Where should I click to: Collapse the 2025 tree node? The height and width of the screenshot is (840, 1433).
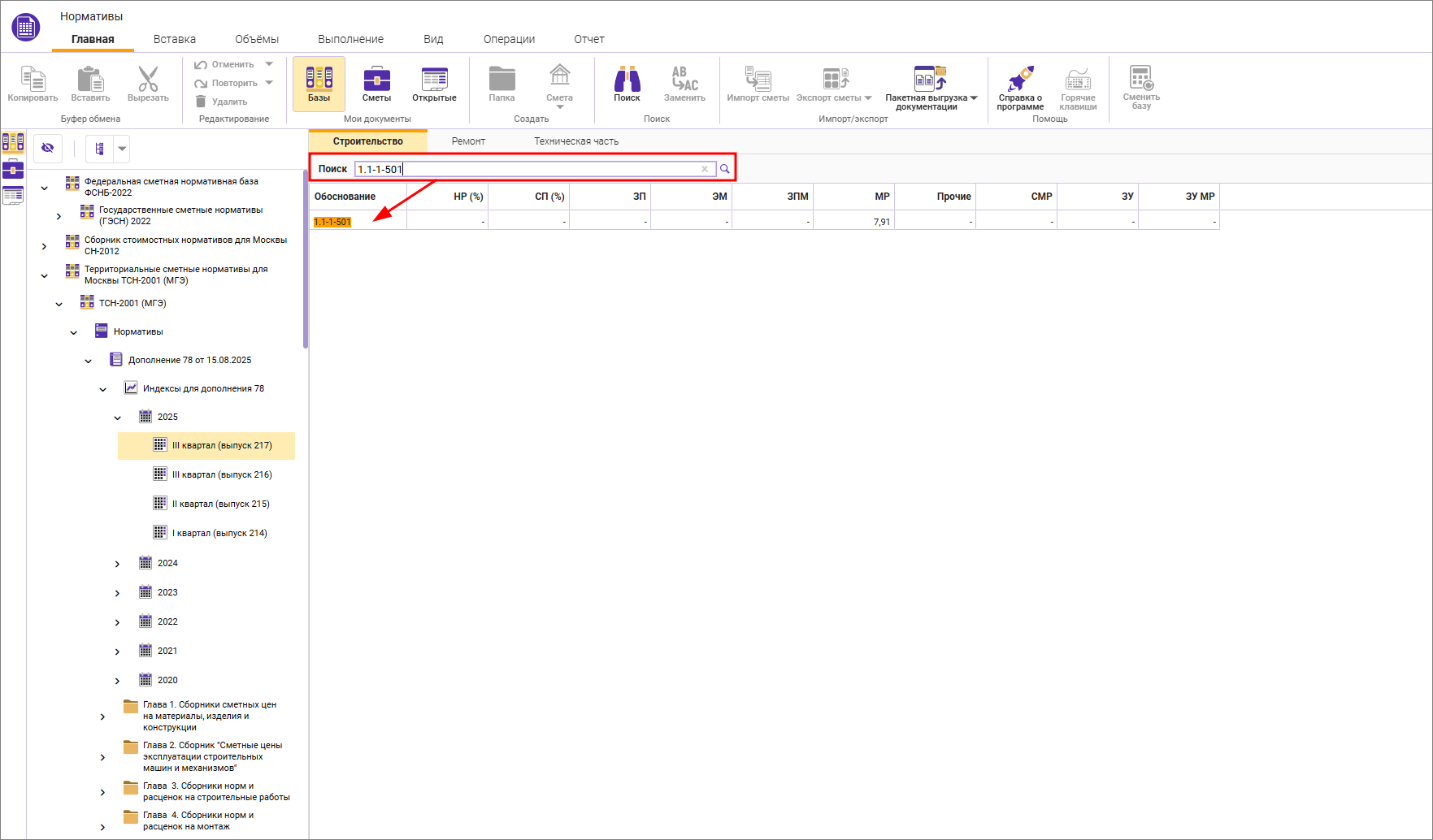118,418
